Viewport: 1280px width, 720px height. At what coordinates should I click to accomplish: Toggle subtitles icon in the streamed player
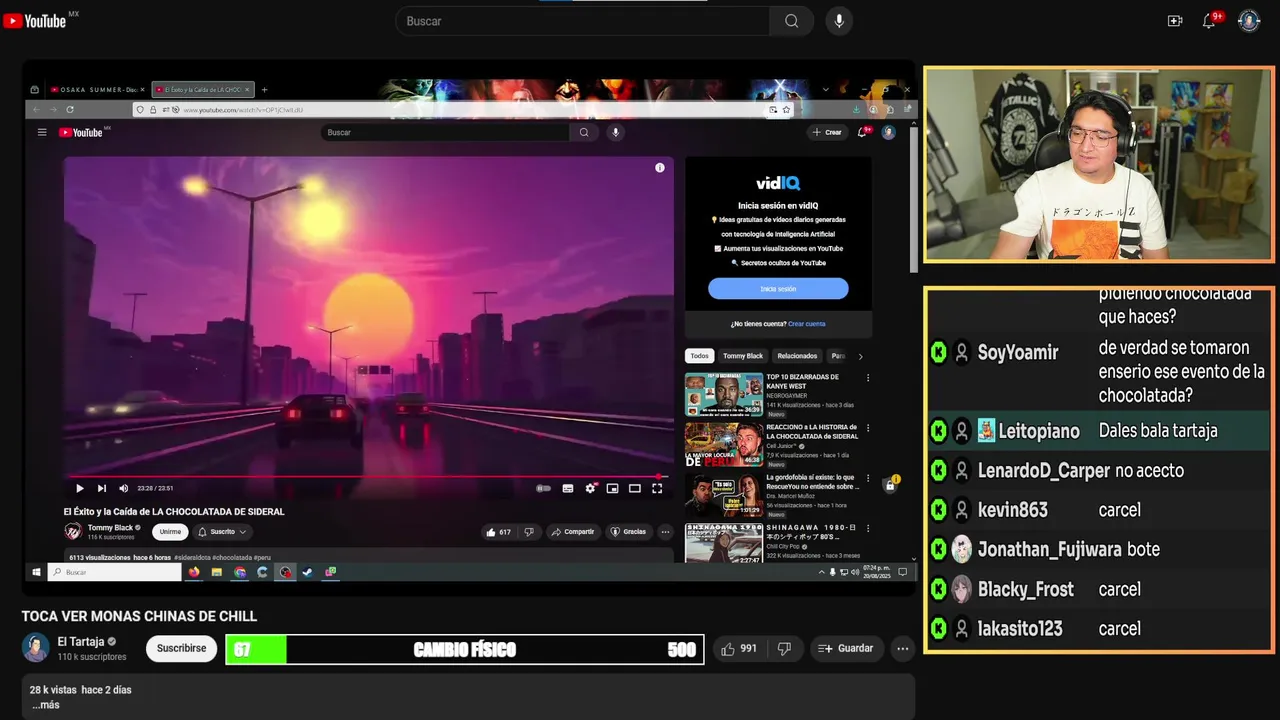tap(567, 488)
